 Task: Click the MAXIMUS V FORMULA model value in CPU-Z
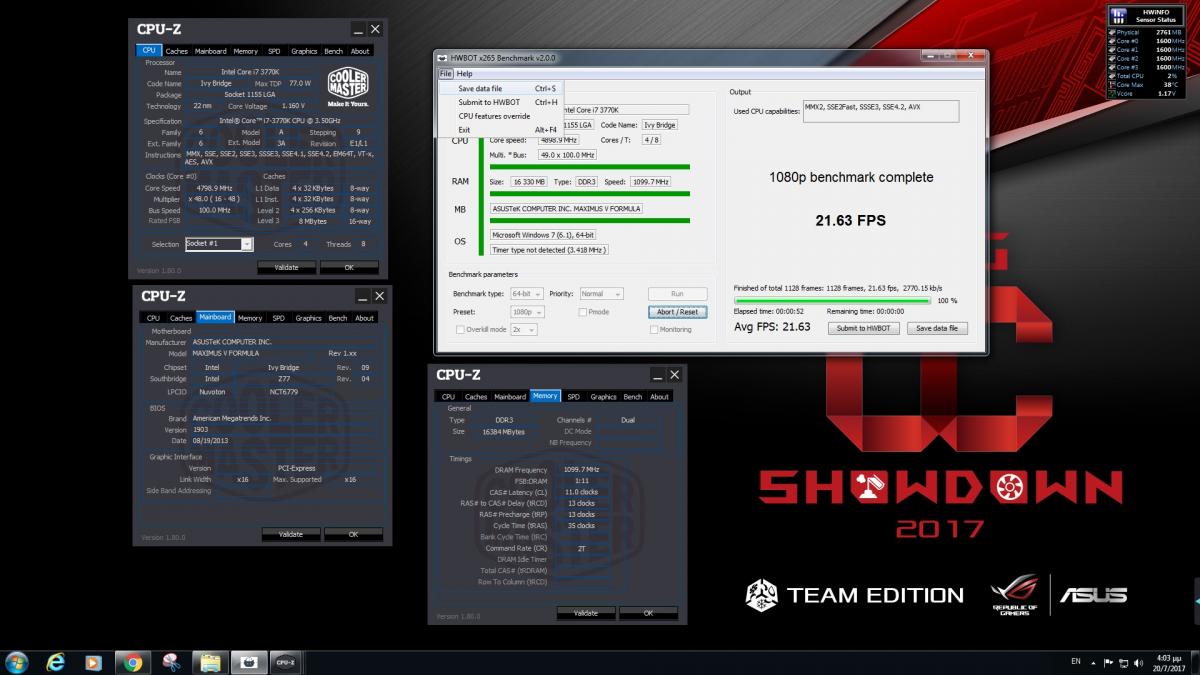coord(225,353)
